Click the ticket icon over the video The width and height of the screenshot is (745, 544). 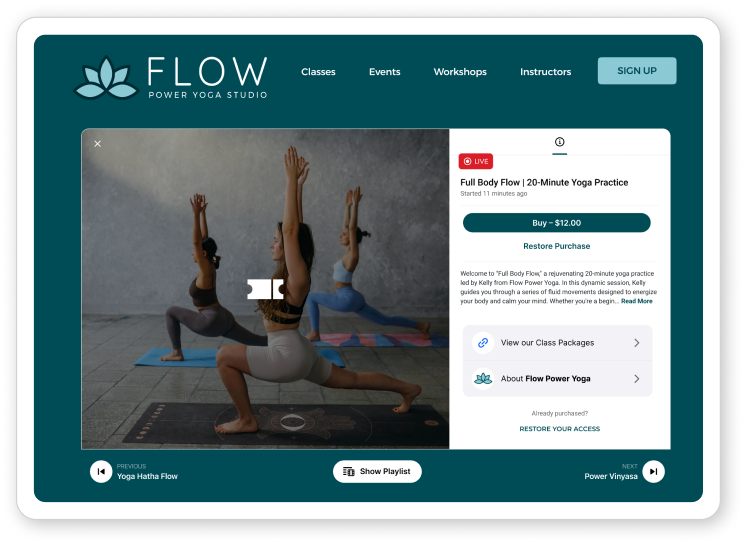tap(266, 289)
